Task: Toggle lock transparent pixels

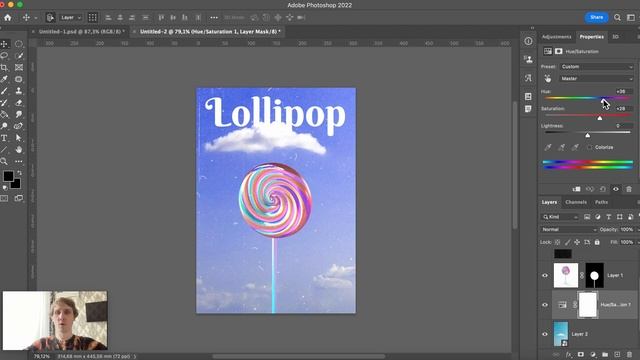Action: (x=558, y=242)
